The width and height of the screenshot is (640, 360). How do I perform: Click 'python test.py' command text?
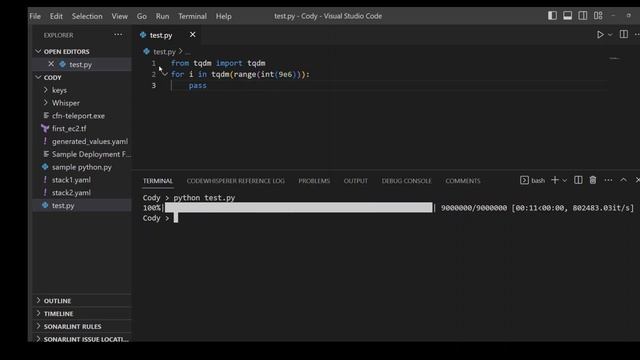coord(204,198)
